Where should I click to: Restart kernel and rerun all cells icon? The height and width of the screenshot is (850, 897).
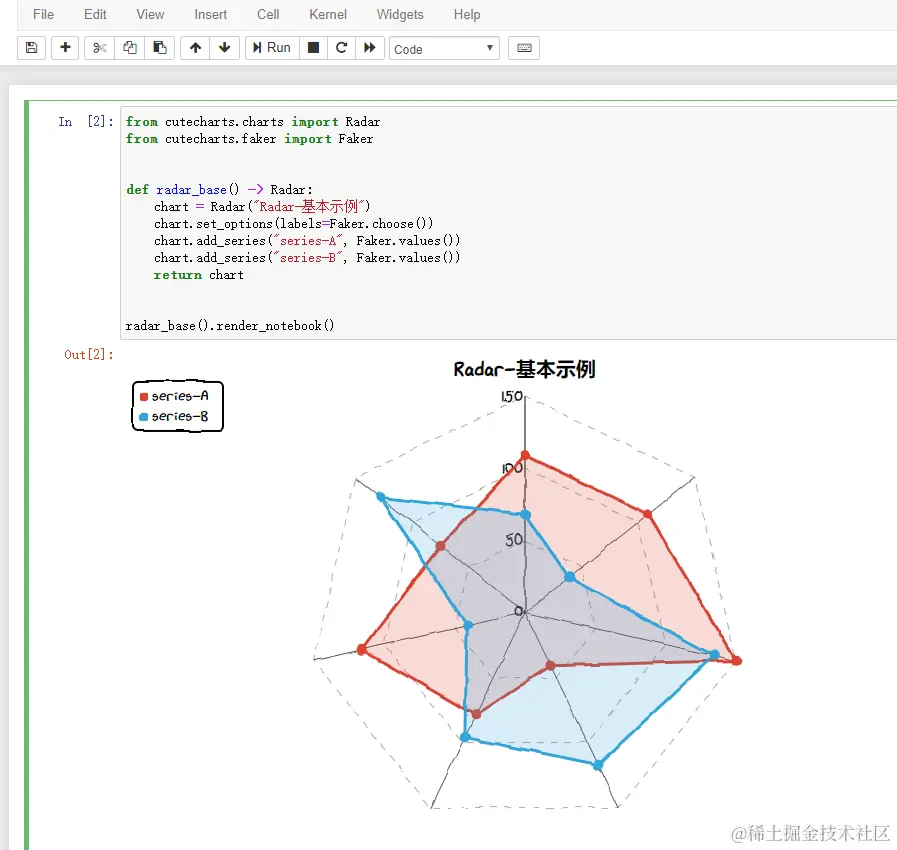pyautogui.click(x=370, y=47)
